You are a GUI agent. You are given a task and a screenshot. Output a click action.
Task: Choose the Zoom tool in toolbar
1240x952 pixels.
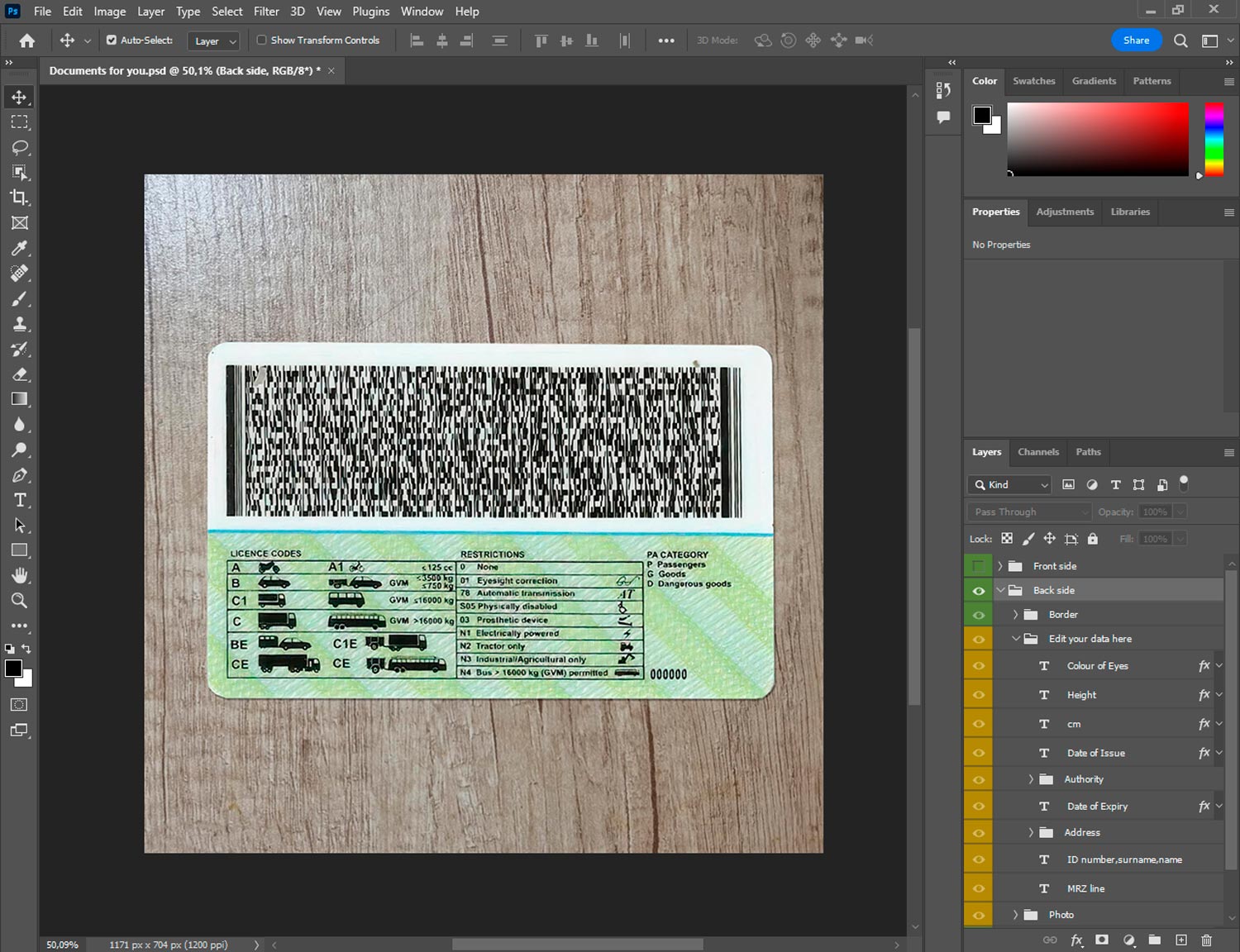(x=20, y=601)
